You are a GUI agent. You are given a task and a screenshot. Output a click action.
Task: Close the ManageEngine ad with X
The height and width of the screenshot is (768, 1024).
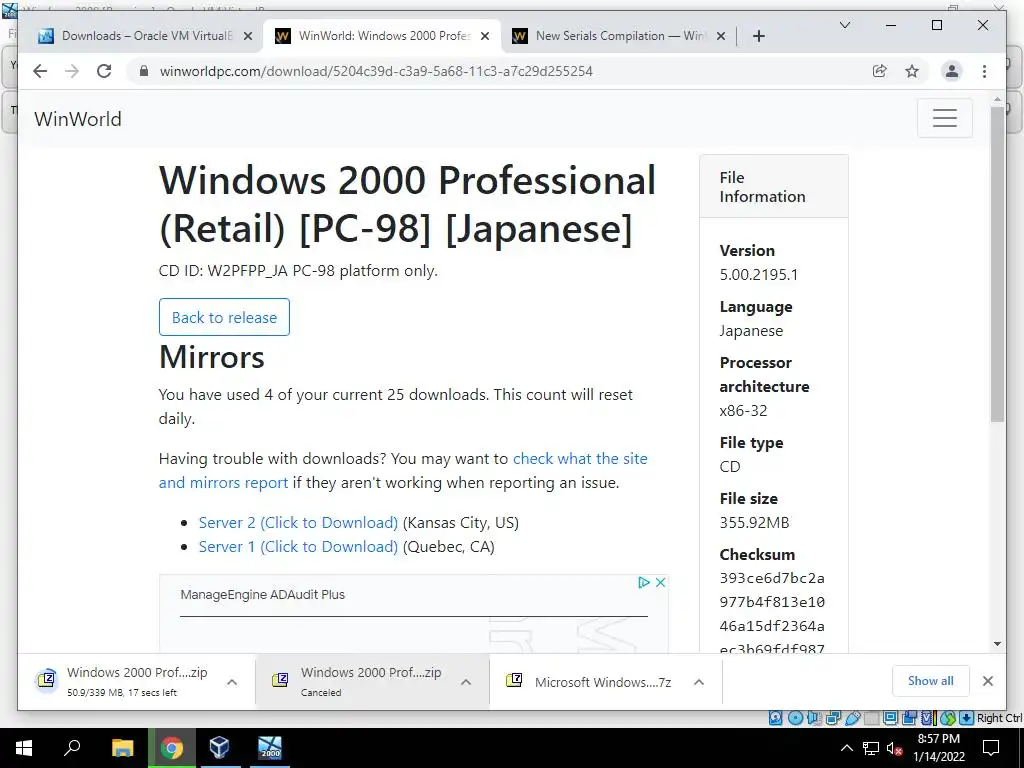pos(660,583)
